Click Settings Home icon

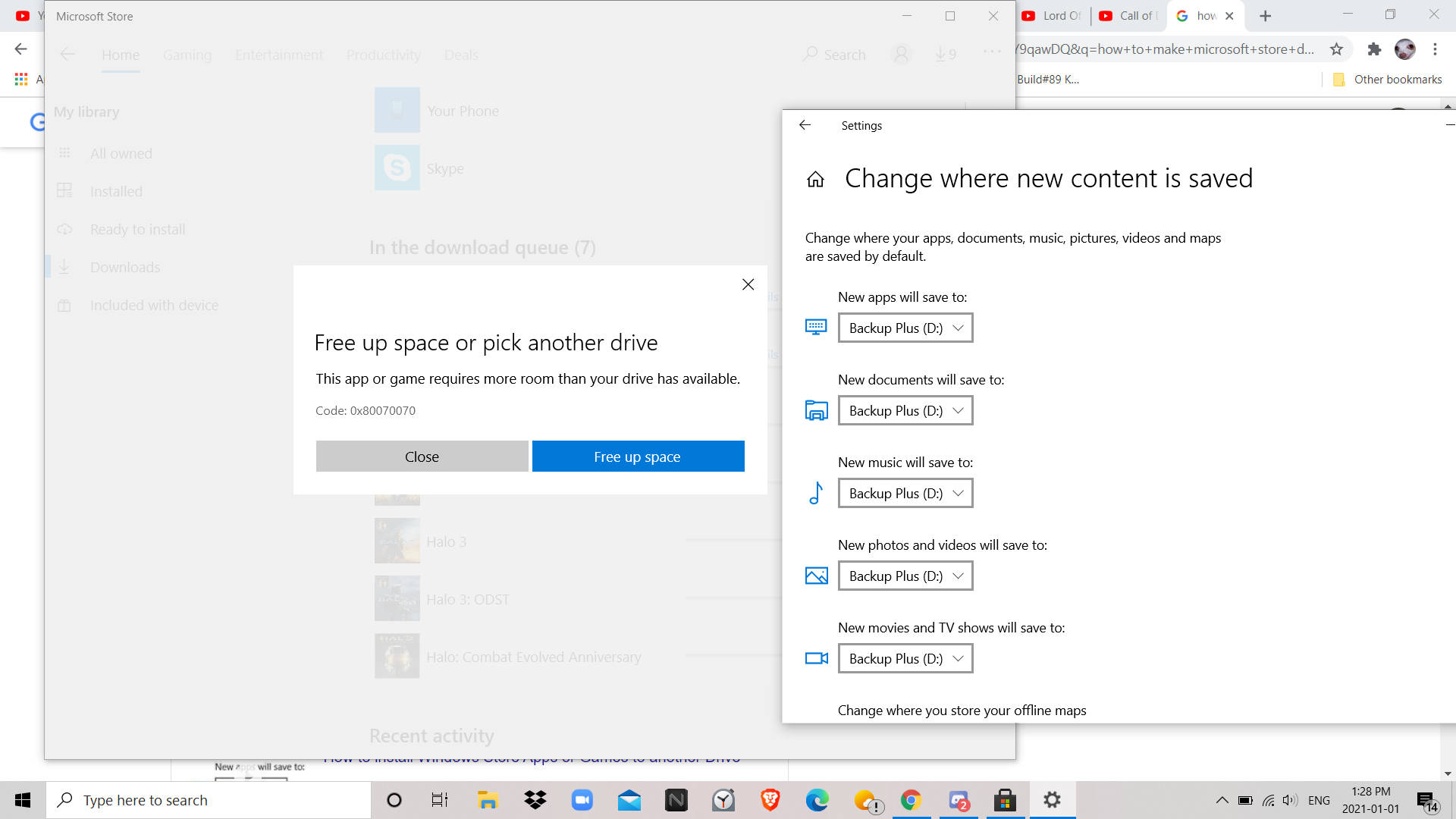(x=815, y=179)
